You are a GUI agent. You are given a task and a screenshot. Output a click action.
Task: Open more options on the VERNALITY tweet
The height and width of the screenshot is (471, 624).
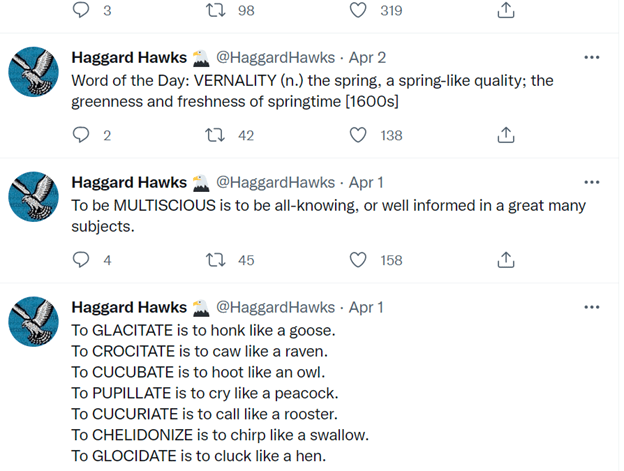pyautogui.click(x=592, y=57)
